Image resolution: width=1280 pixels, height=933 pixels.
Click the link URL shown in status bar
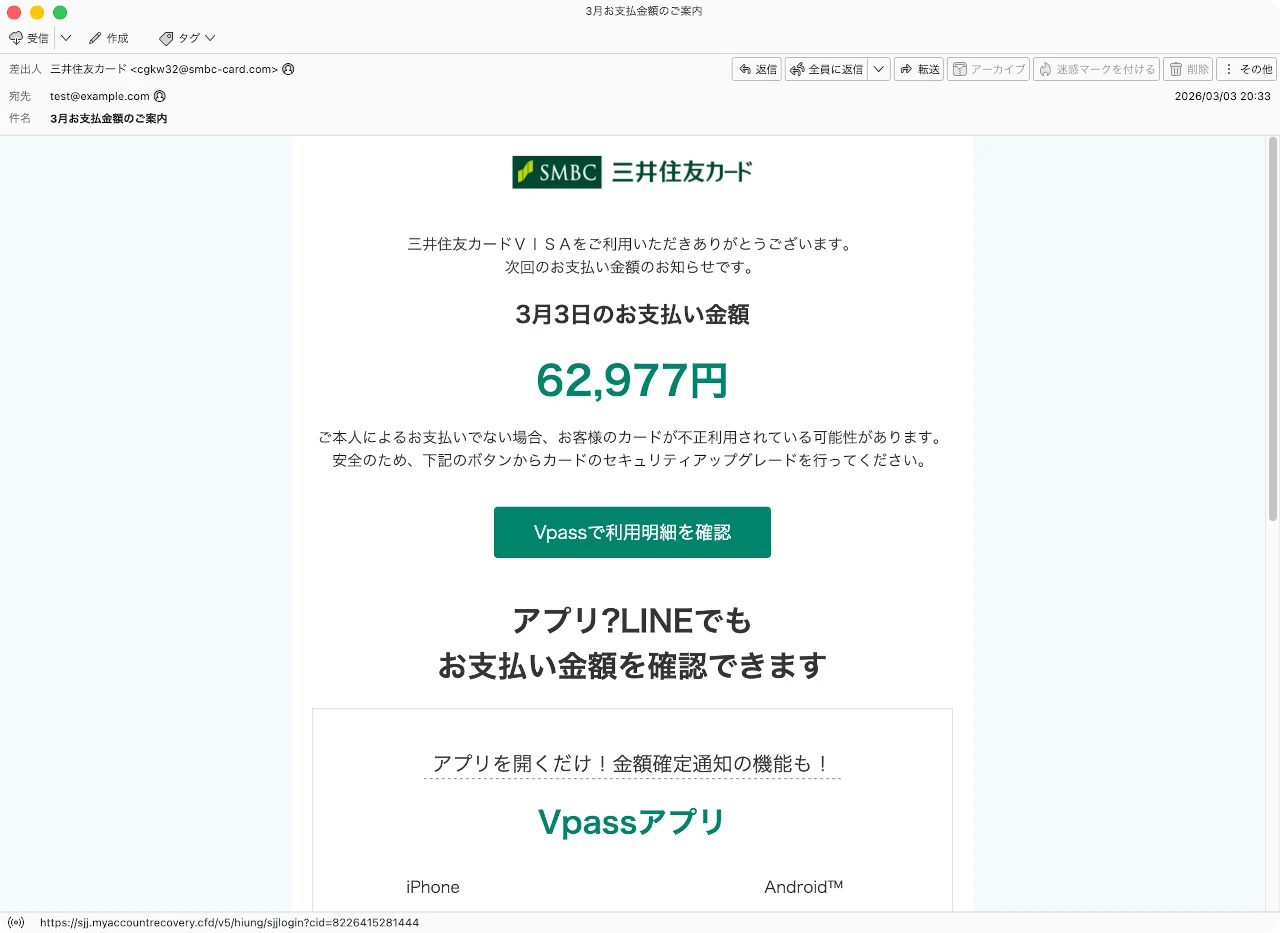point(229,922)
